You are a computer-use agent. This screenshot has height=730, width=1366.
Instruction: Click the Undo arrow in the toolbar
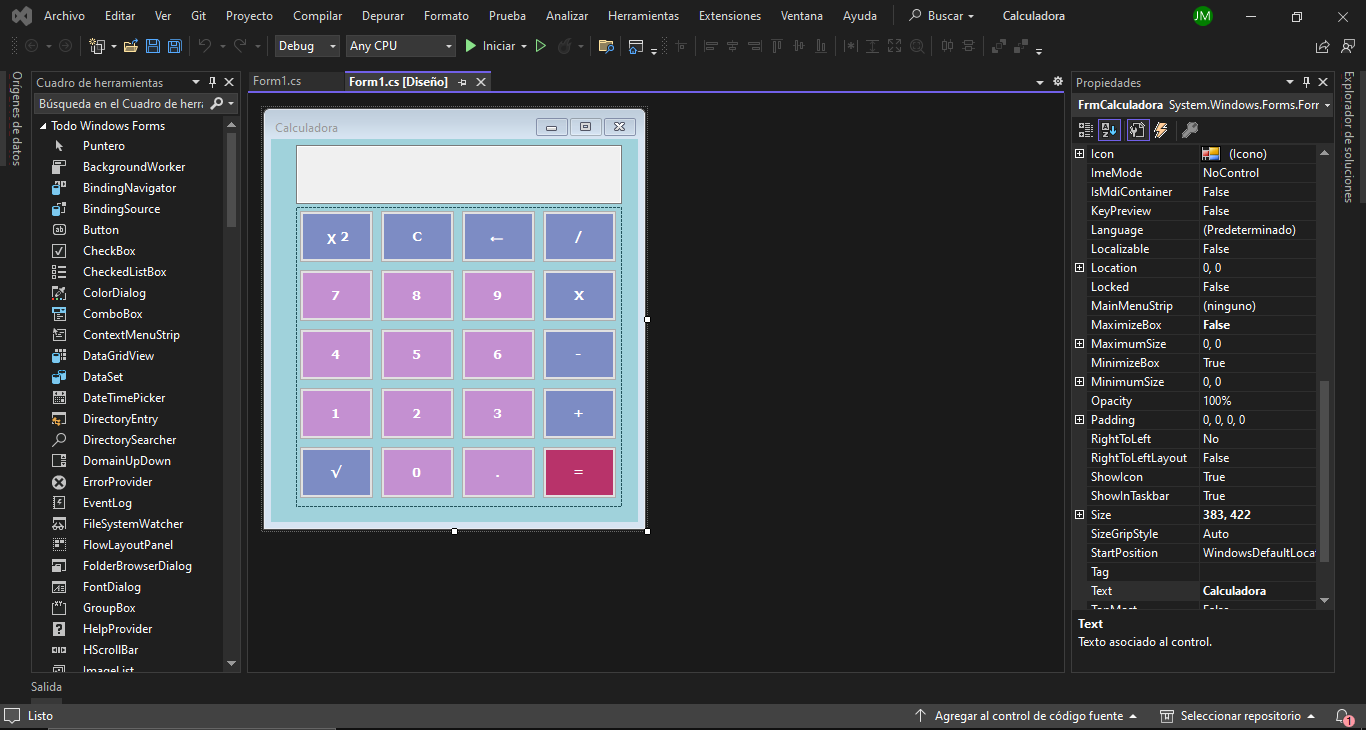205,46
